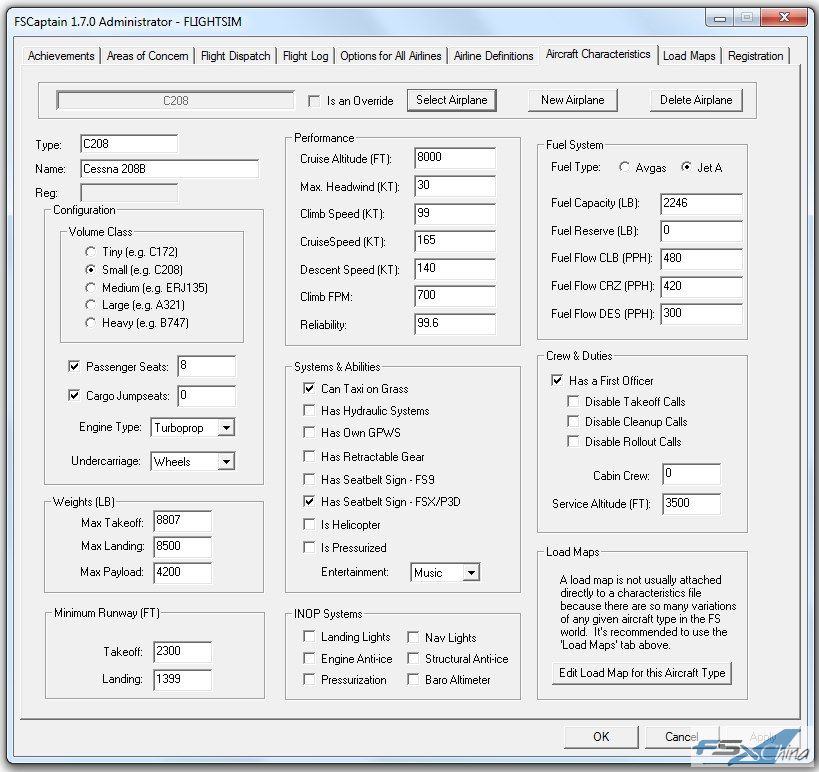The width and height of the screenshot is (819, 772).
Task: Toggle Can Taxi on Grass checkbox
Action: pos(309,389)
